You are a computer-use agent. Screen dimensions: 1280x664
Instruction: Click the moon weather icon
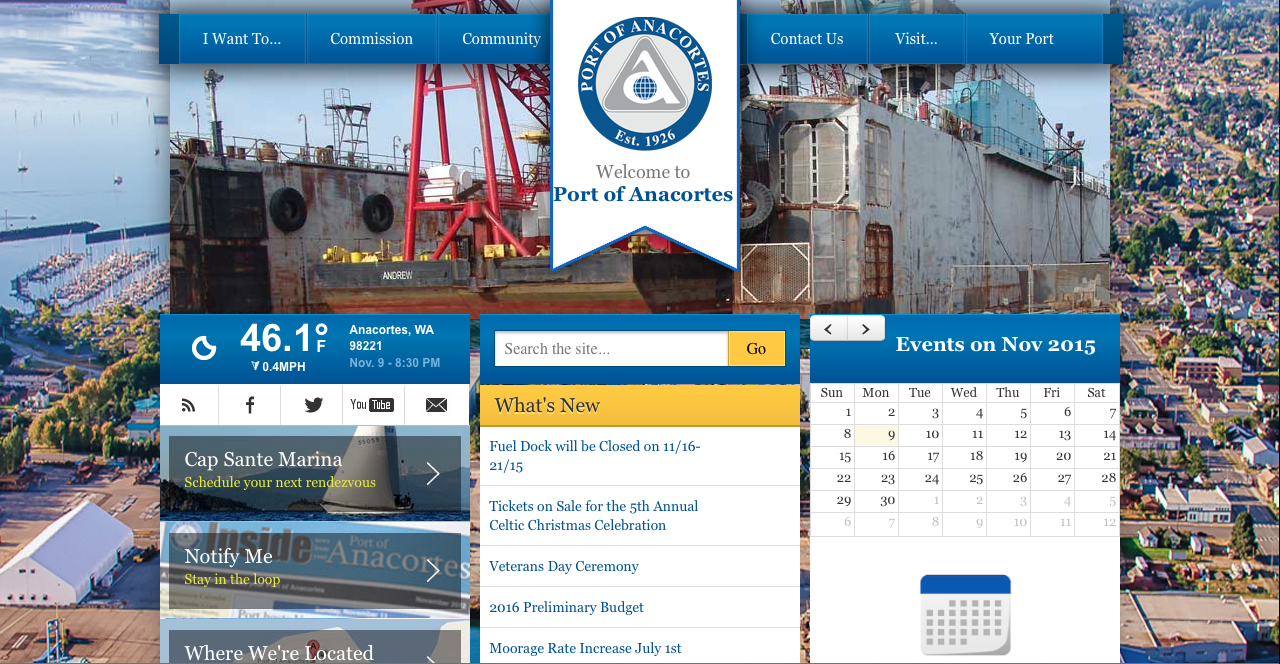204,348
